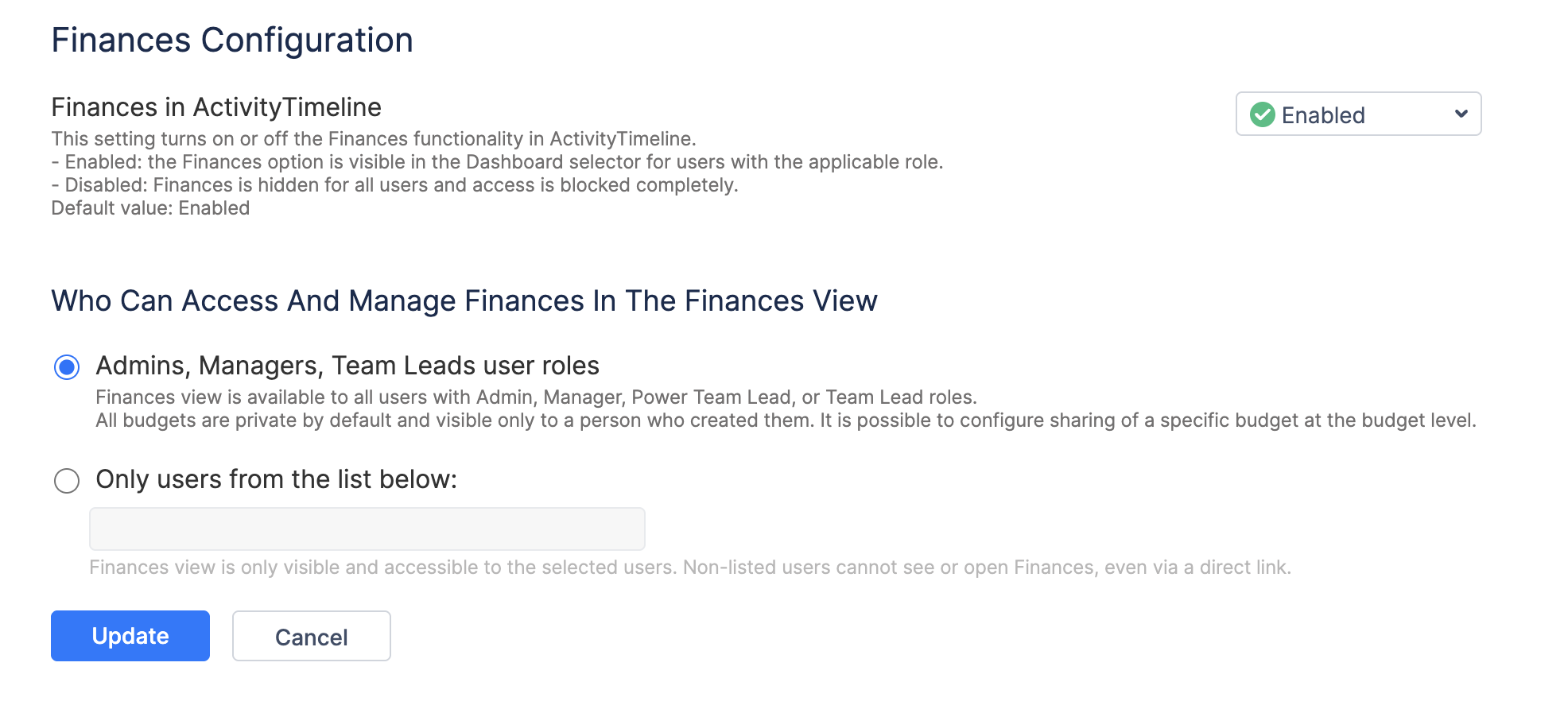Click the blue Update button

(130, 636)
